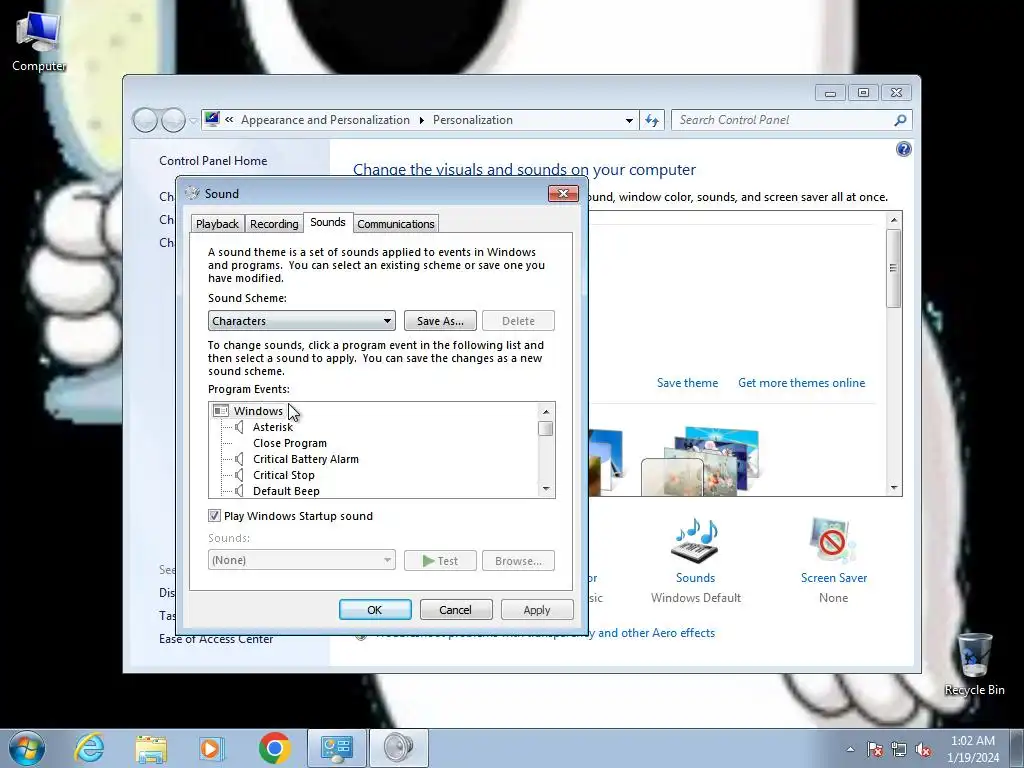Click the search magnifier in Control Panel
Screen dimensions: 1024x768
point(900,120)
